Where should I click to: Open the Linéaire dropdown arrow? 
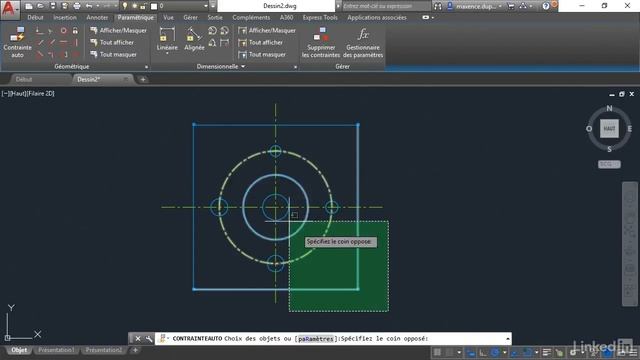pos(167,54)
